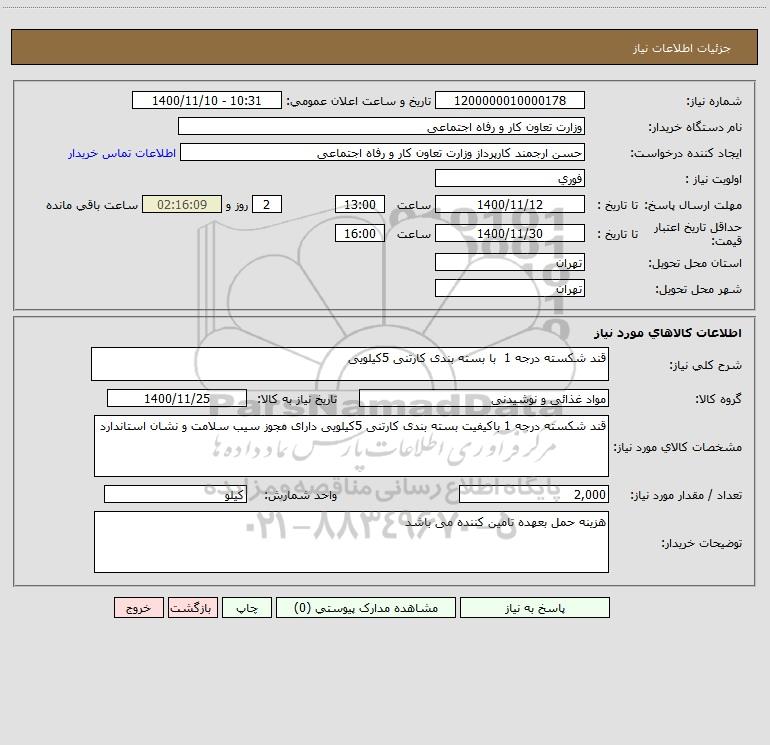Click the 'واحد شمارش:' label
The image size is (770, 745).
[301, 495]
